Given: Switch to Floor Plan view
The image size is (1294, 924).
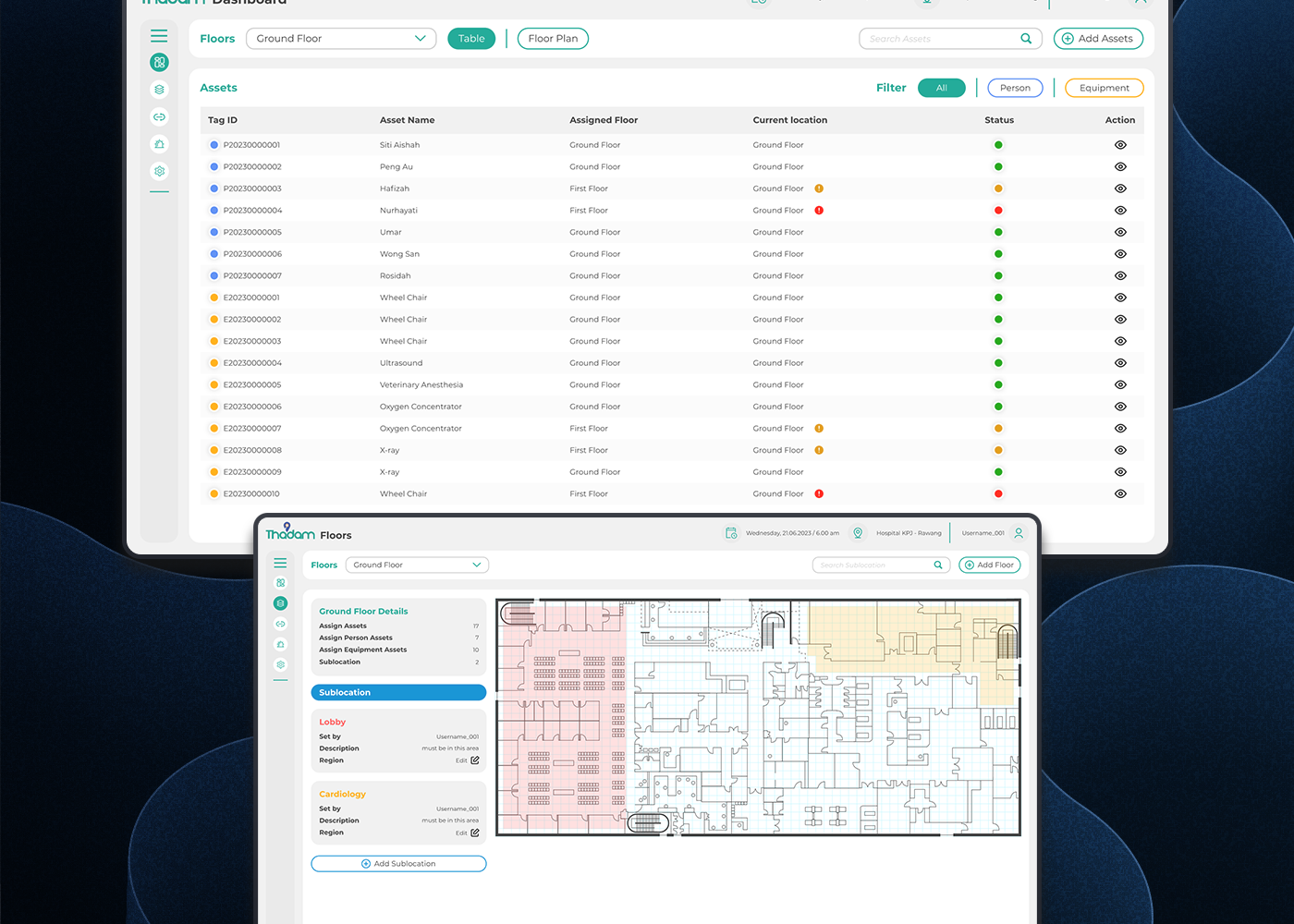Looking at the screenshot, I should click(553, 39).
